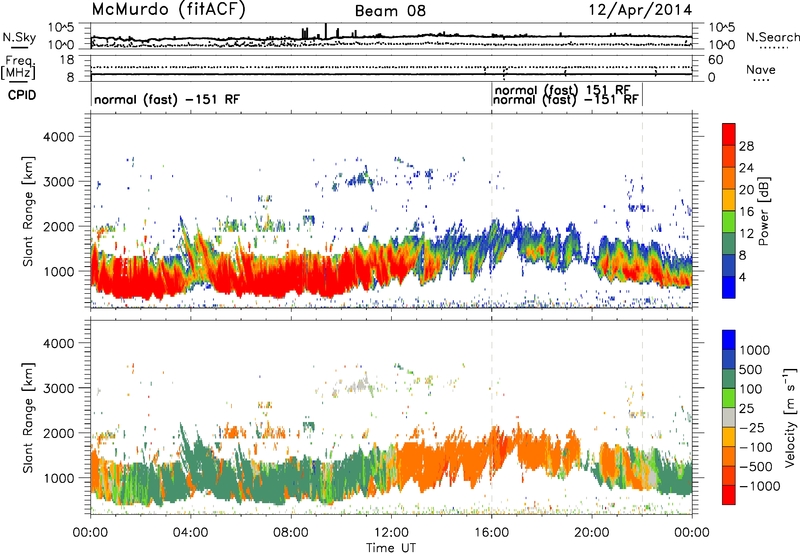Click the 2000 tick on power panel axis
This screenshot has height=554, width=800.
pyautogui.click(x=58, y=226)
